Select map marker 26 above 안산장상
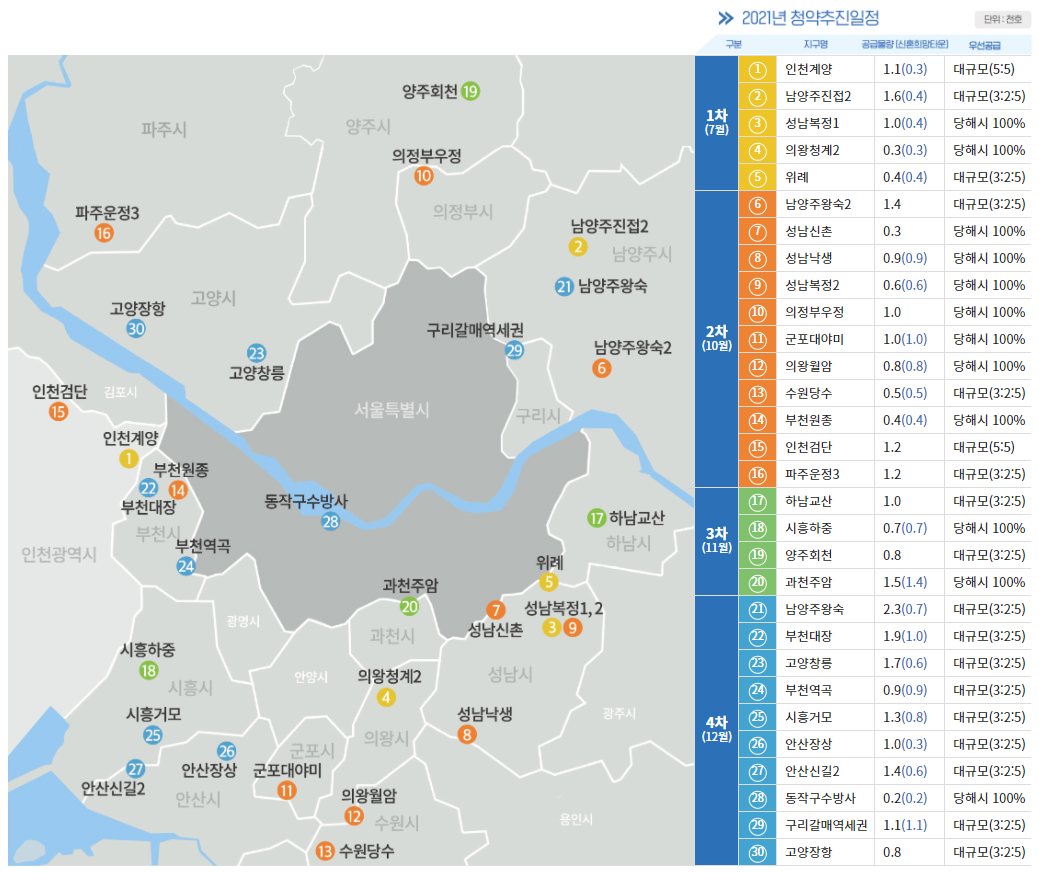Screen dimensions: 1039x873 coord(227,751)
